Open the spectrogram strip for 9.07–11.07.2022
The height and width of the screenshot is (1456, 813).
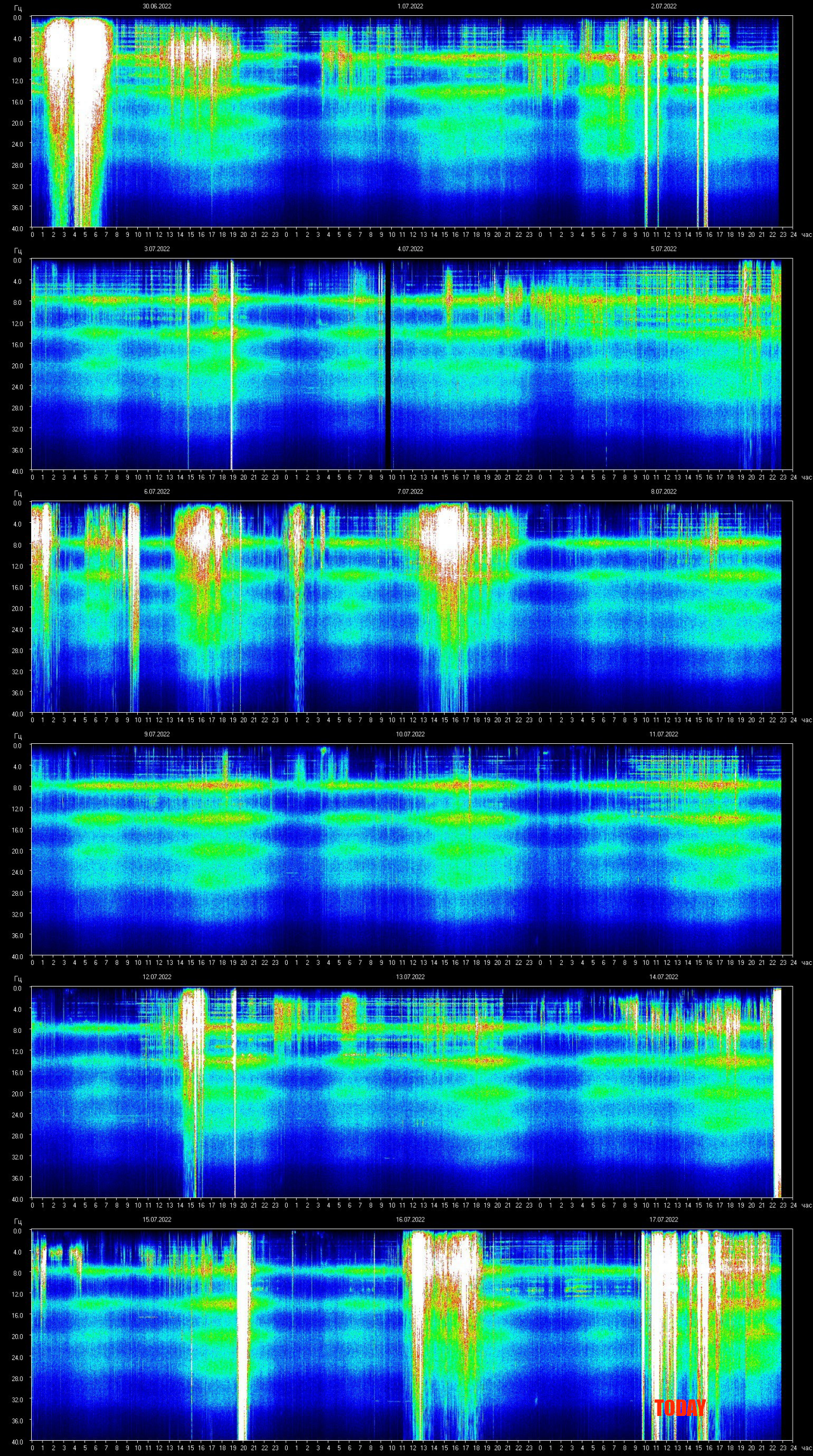[412, 850]
